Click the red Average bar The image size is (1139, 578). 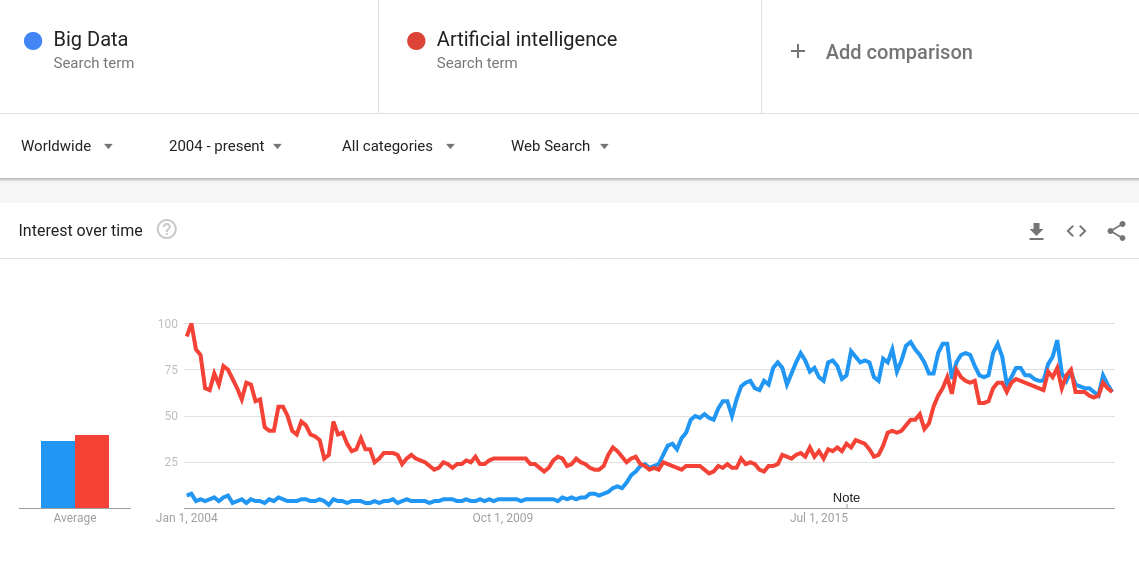pyautogui.click(x=92, y=471)
